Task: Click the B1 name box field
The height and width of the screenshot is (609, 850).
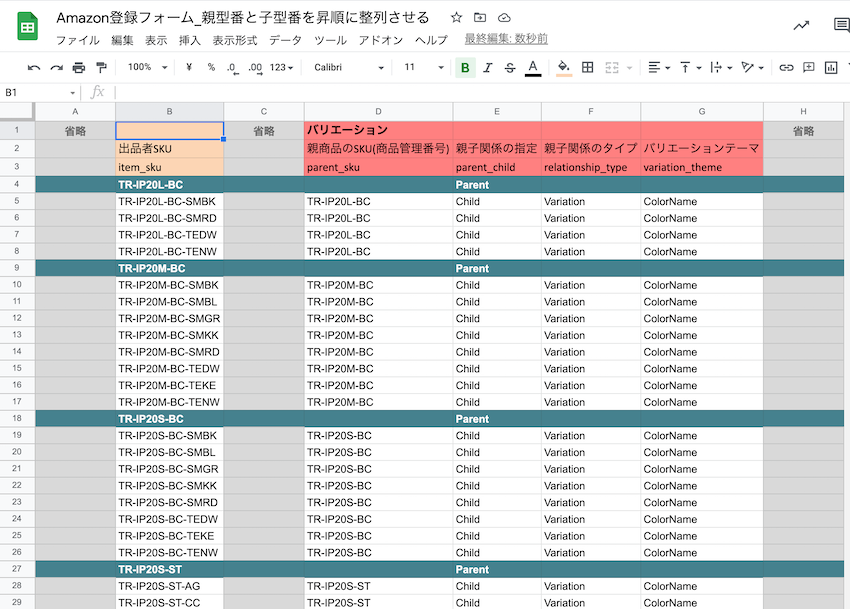Action: pyautogui.click(x=40, y=92)
